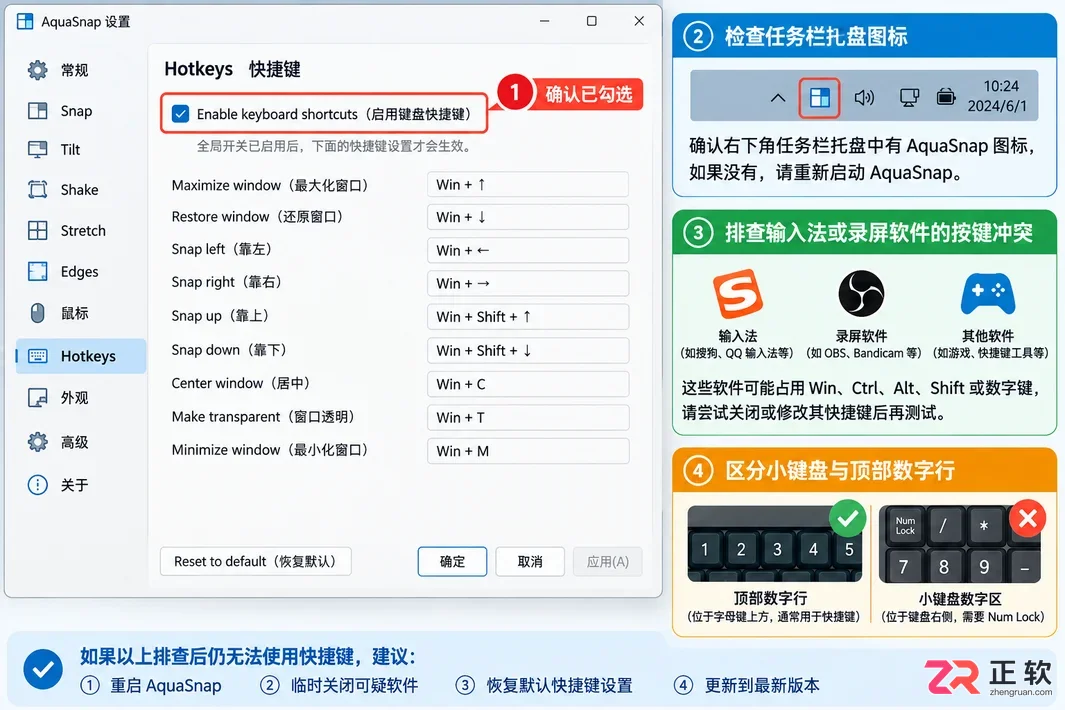Click the AquaSnap logo in title bar
Screen dimensions: 1065x710
25,21
